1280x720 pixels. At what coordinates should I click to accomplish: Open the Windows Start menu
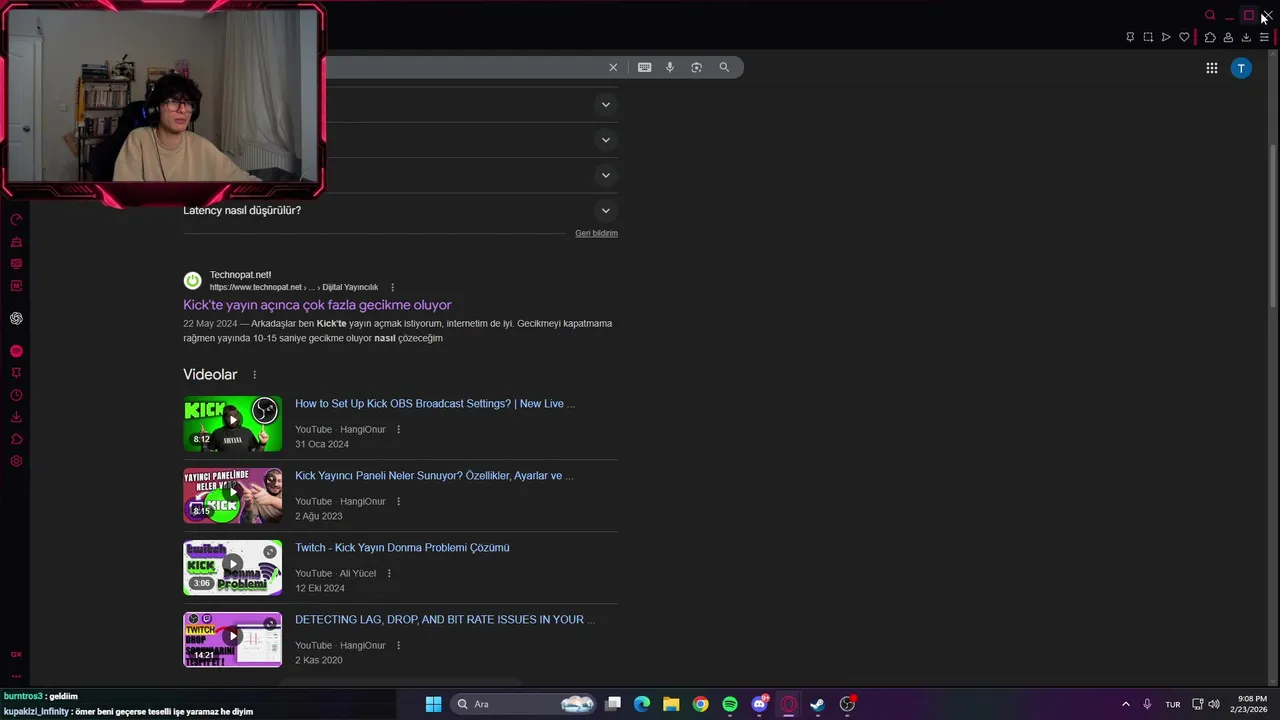433,704
